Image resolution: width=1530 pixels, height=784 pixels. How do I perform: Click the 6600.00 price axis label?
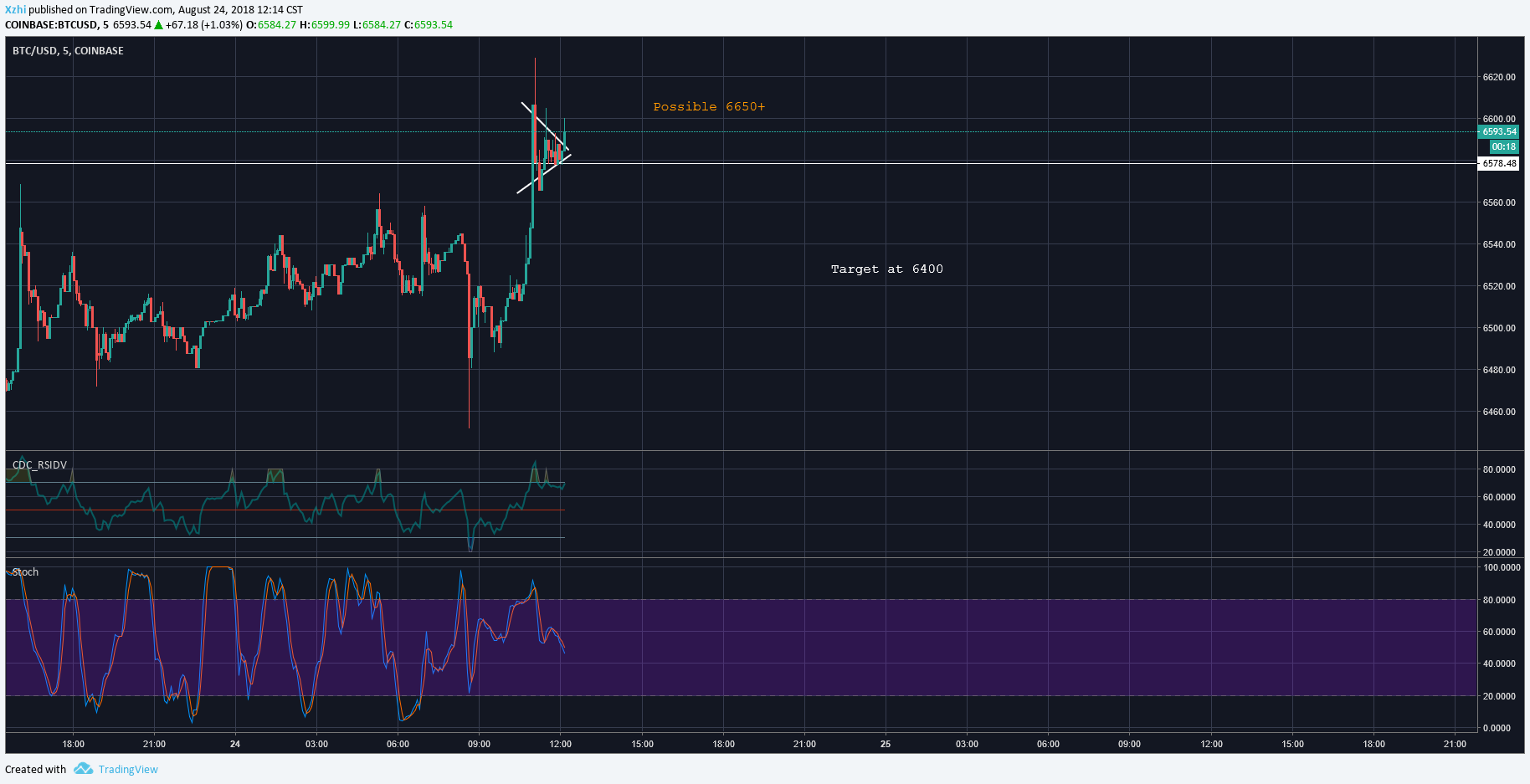(x=1499, y=119)
